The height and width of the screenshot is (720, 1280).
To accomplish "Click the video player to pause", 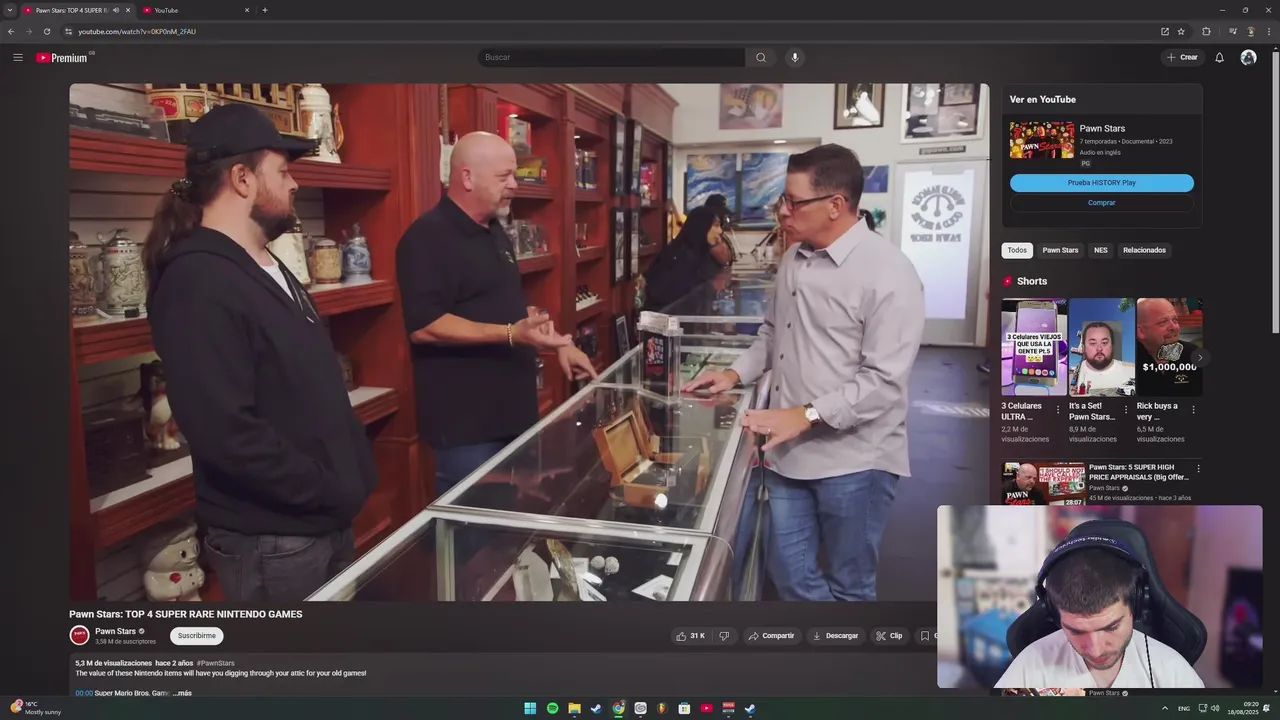I will (x=529, y=342).
